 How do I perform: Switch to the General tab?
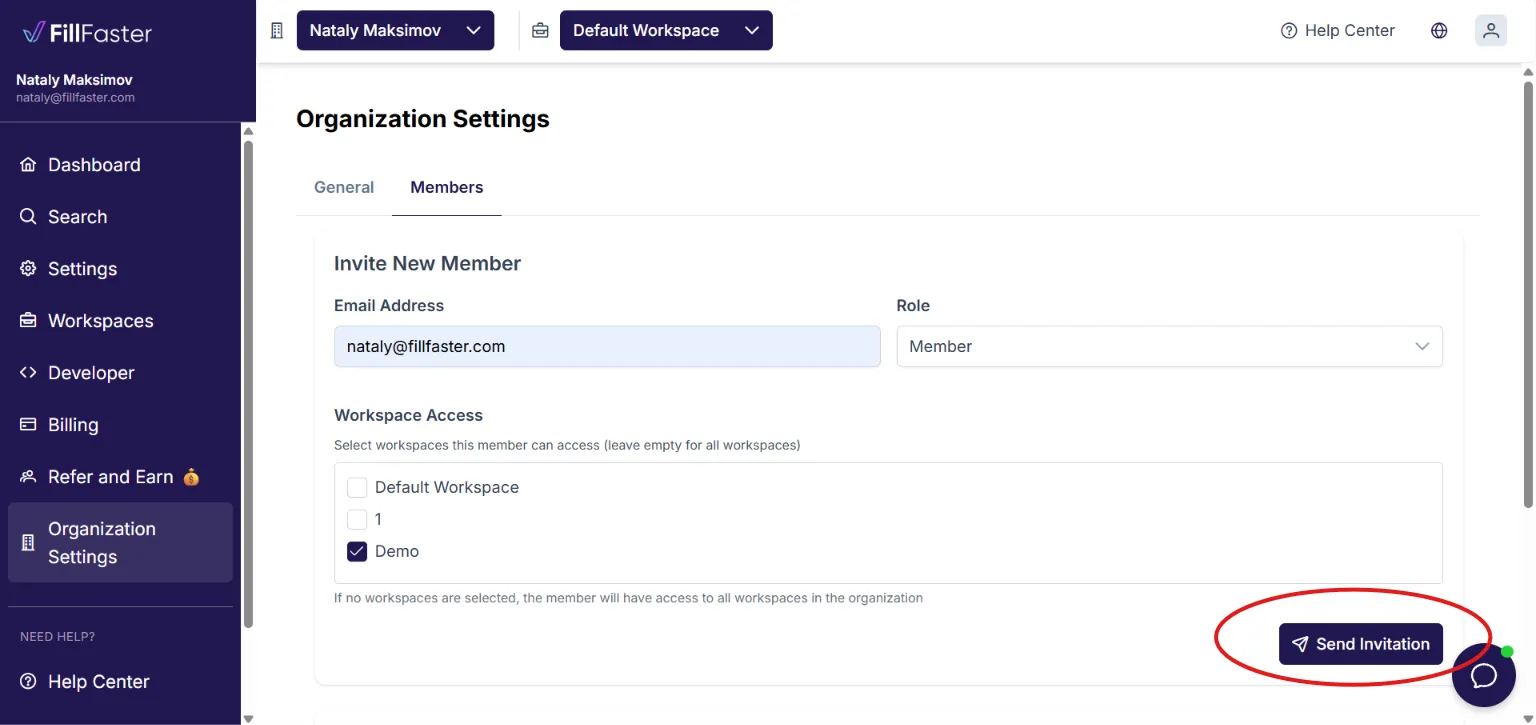coord(344,188)
